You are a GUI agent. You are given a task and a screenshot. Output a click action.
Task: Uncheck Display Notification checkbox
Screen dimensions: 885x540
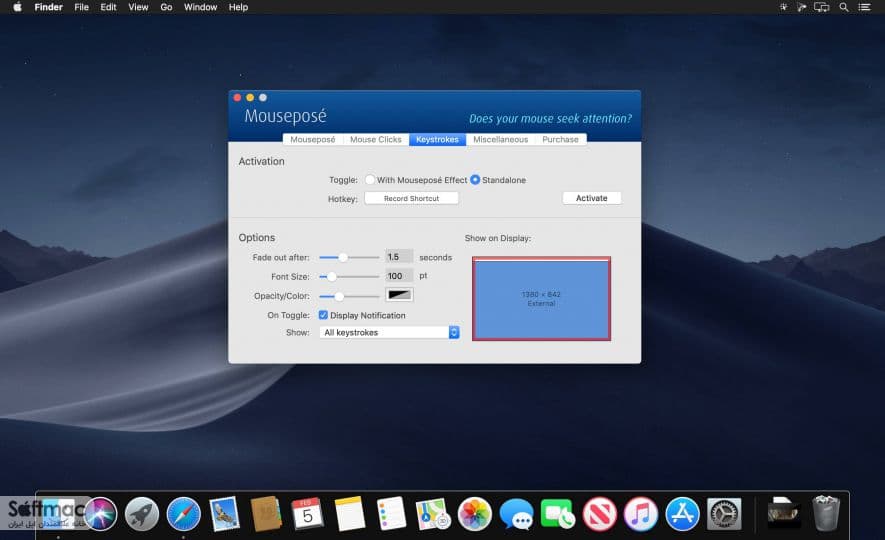[x=323, y=315]
